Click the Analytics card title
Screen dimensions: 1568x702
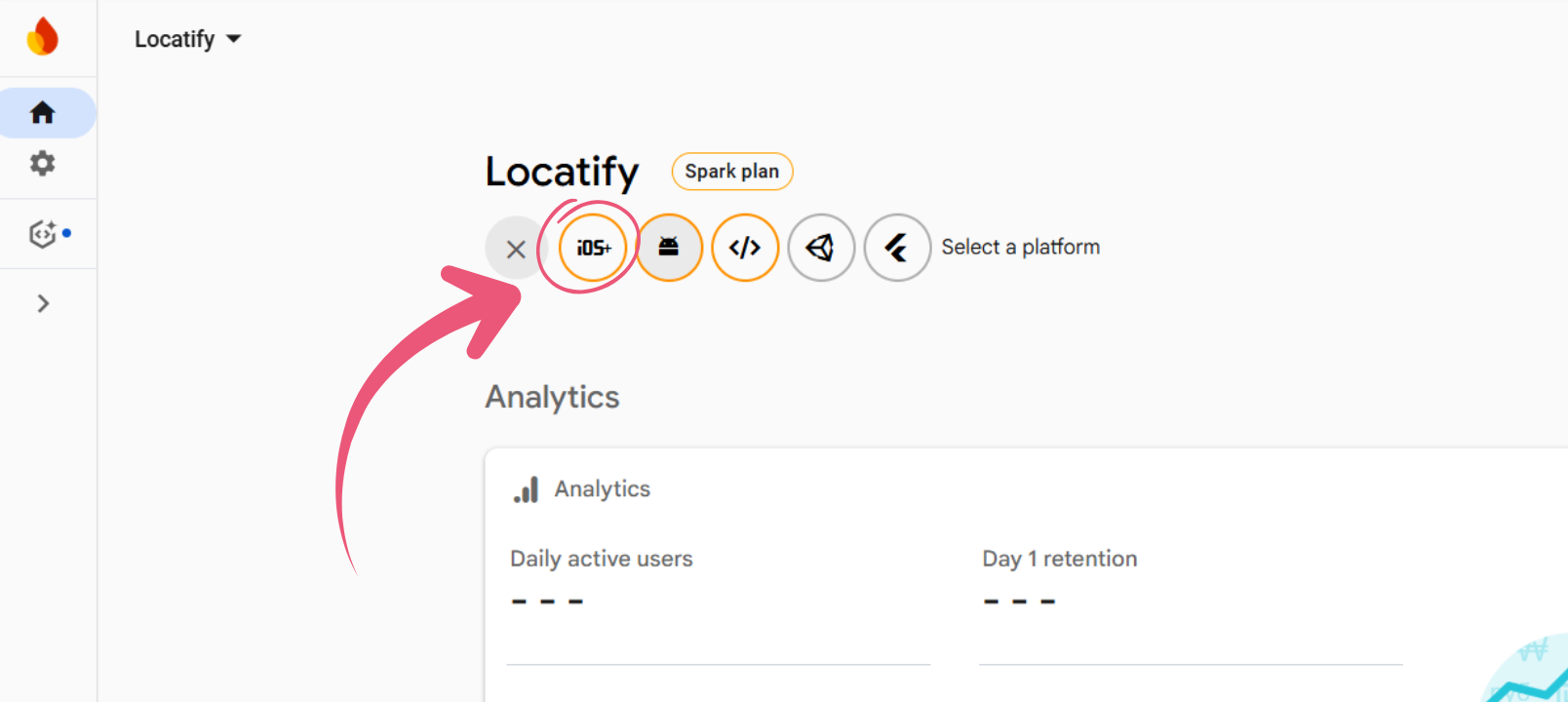pos(603,489)
